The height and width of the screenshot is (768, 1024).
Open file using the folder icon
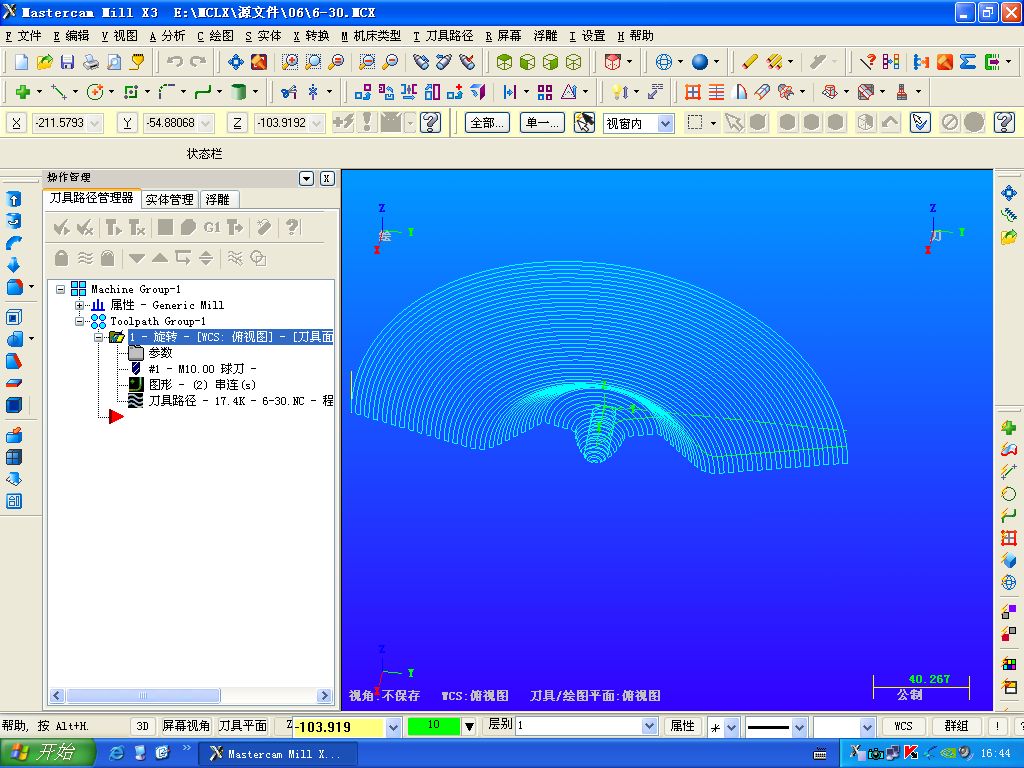click(x=44, y=62)
